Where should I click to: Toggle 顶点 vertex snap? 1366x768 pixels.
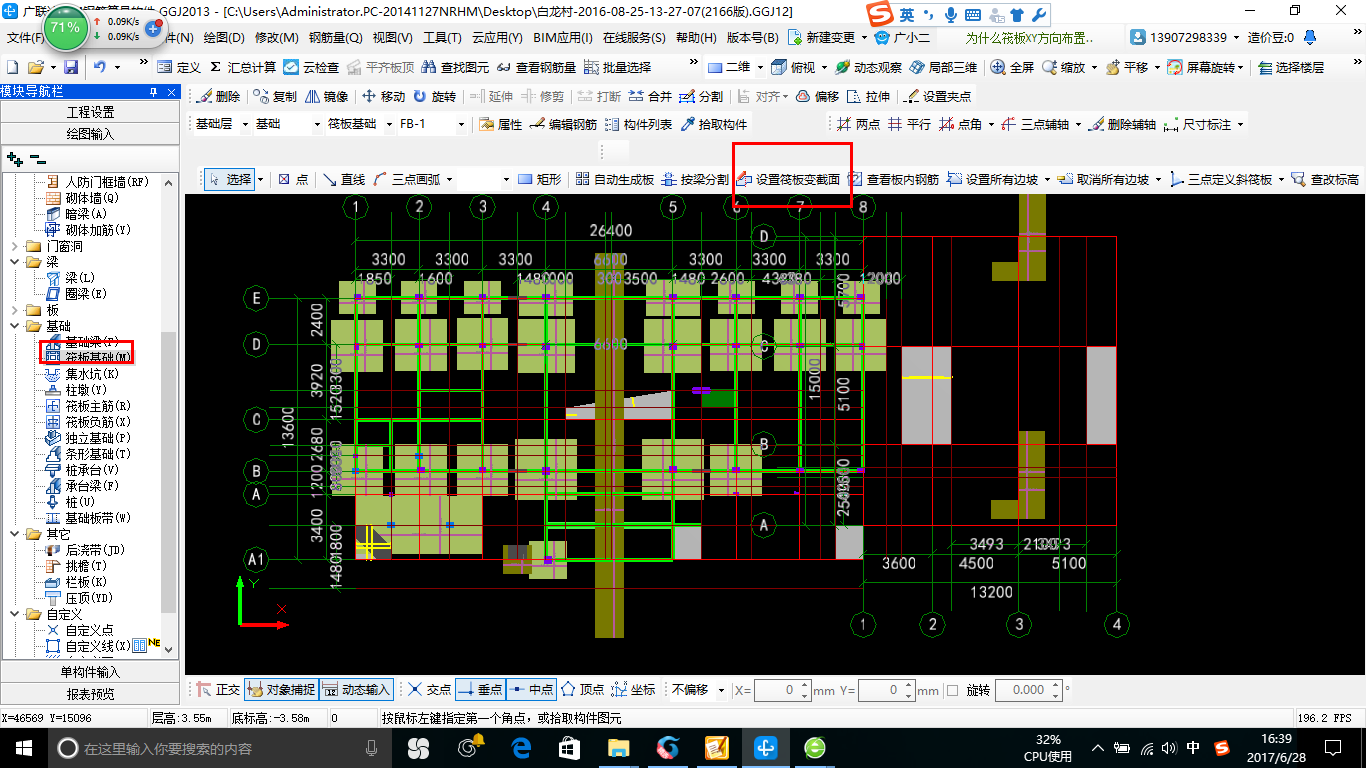tap(582, 690)
